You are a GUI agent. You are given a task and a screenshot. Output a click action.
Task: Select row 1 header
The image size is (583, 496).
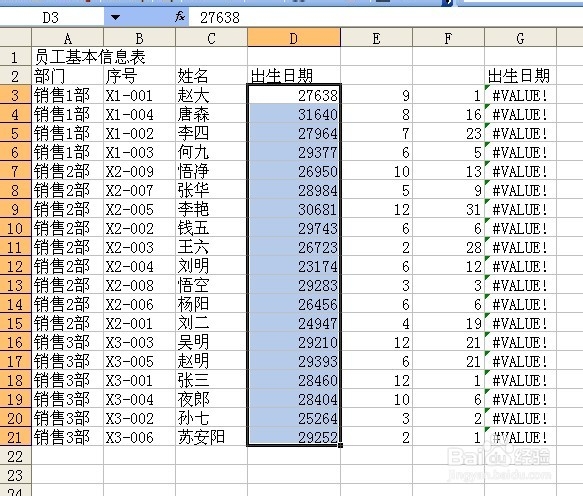click(x=15, y=57)
